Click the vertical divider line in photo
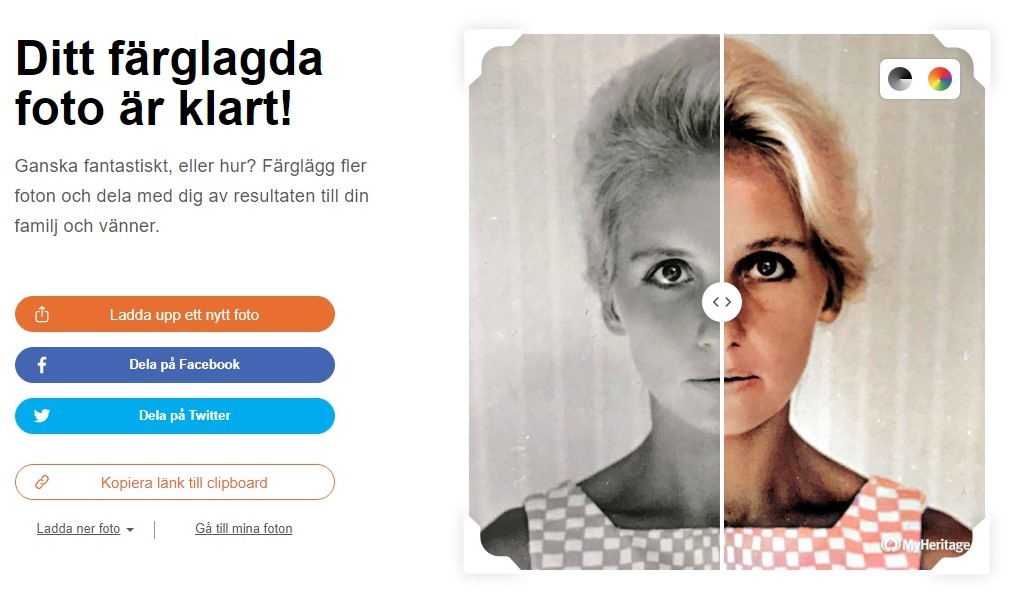Screen dimensions: 1014x598 pos(722,162)
